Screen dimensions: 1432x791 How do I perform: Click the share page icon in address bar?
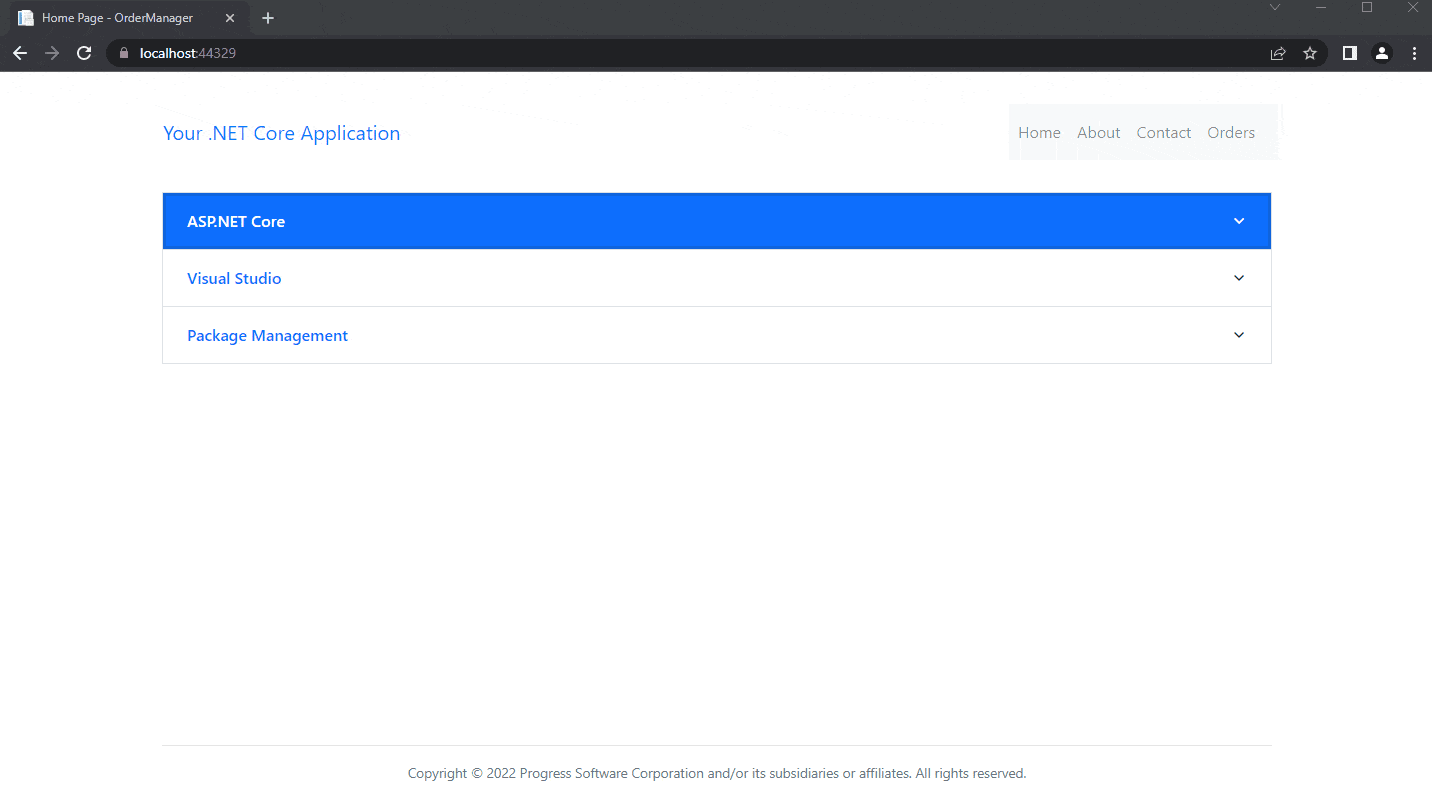(x=1278, y=53)
